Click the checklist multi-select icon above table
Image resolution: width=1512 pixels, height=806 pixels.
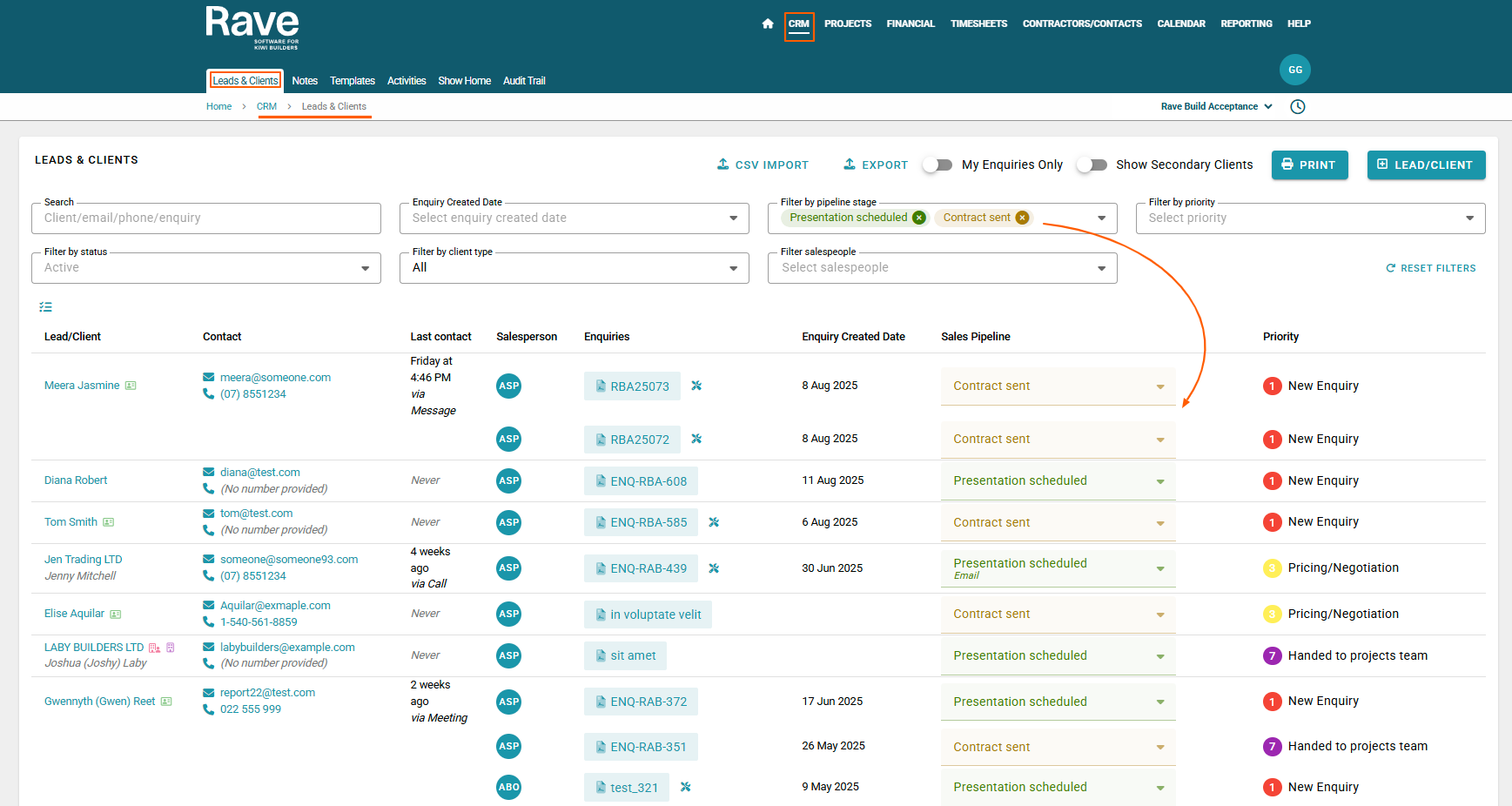(45, 306)
